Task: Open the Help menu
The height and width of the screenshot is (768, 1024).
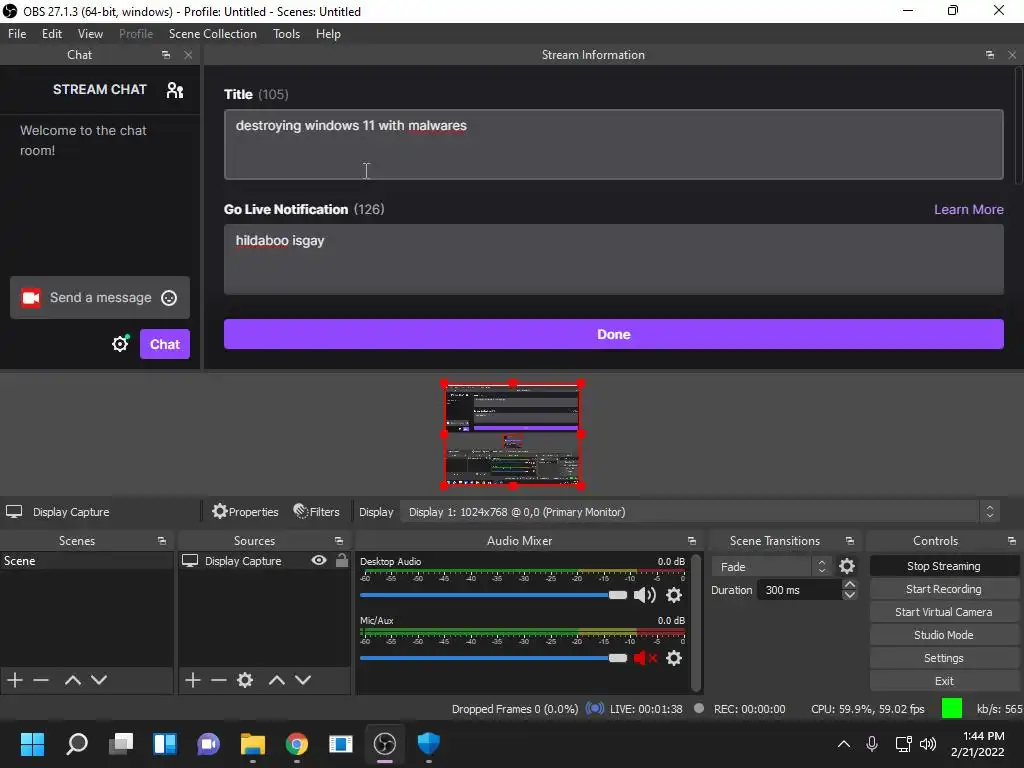Action: click(328, 34)
